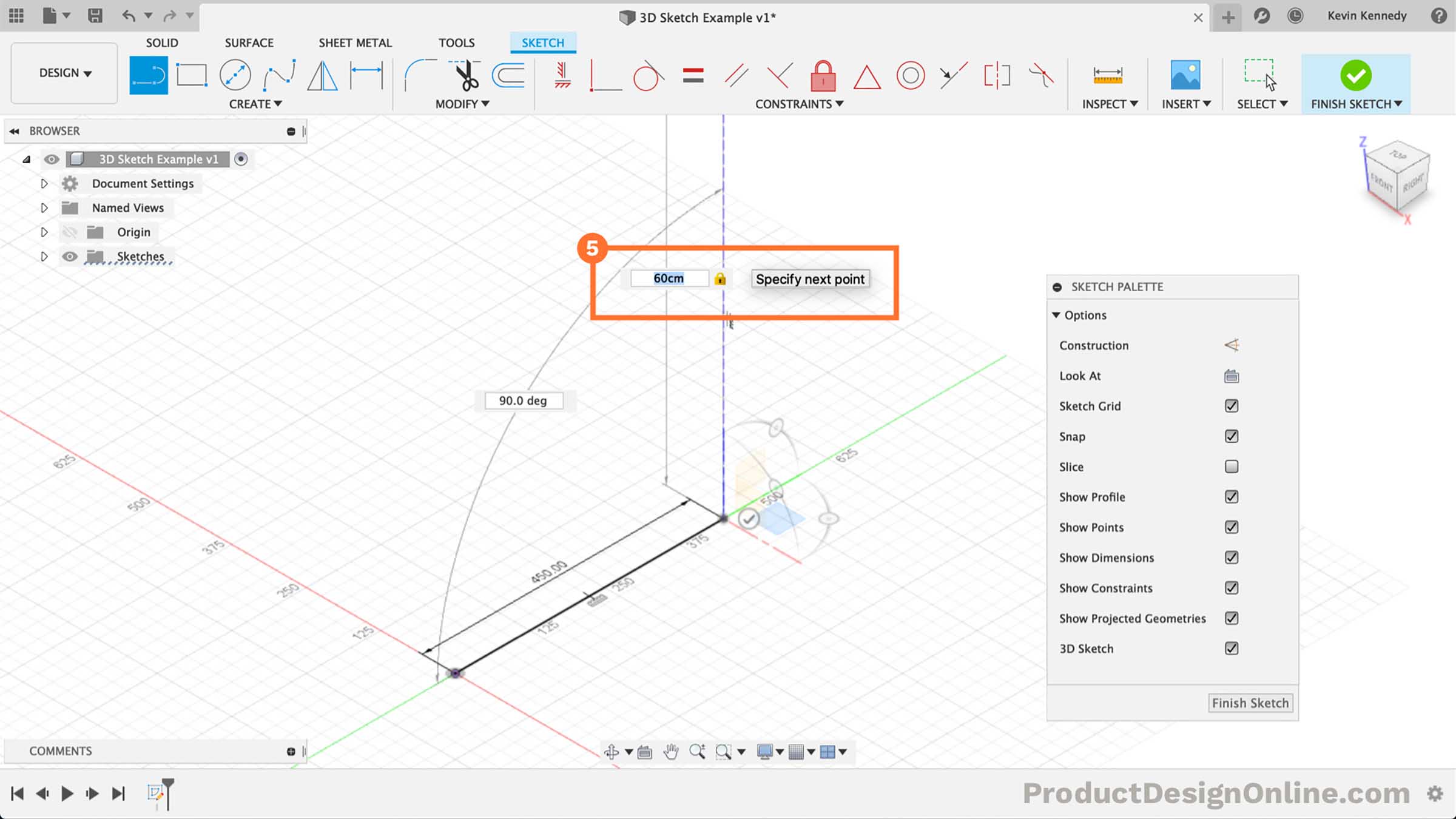Click the Look At icon in Sketch Palette
Image resolution: width=1456 pixels, height=819 pixels.
[1231, 375]
